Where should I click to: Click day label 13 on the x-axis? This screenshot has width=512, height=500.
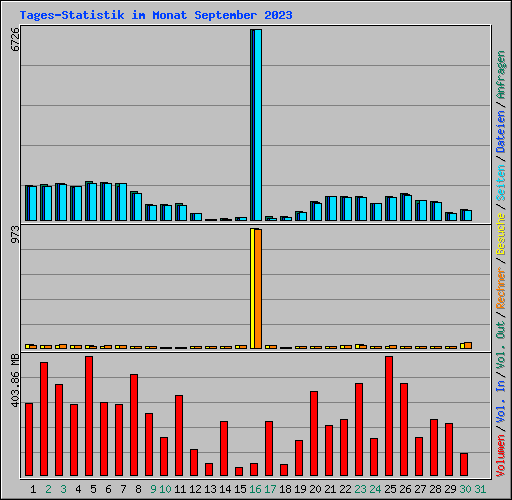pyautogui.click(x=210, y=489)
